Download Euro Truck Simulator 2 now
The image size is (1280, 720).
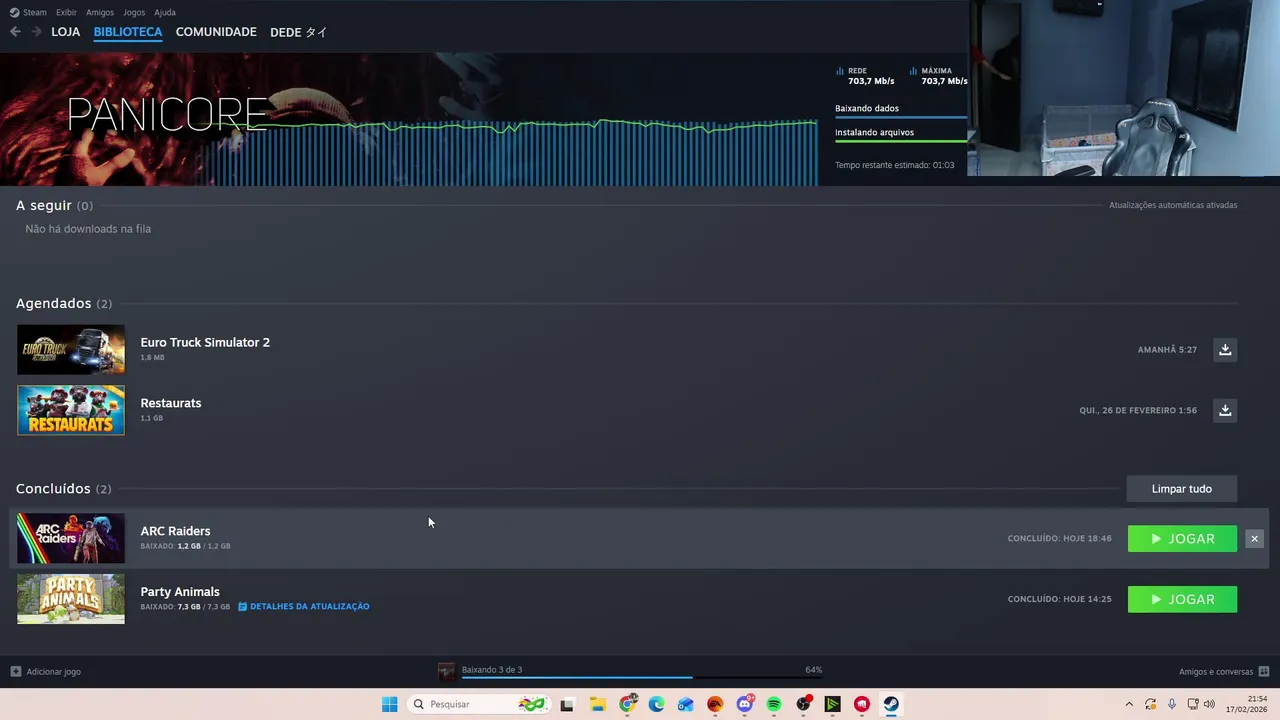[x=1225, y=350]
